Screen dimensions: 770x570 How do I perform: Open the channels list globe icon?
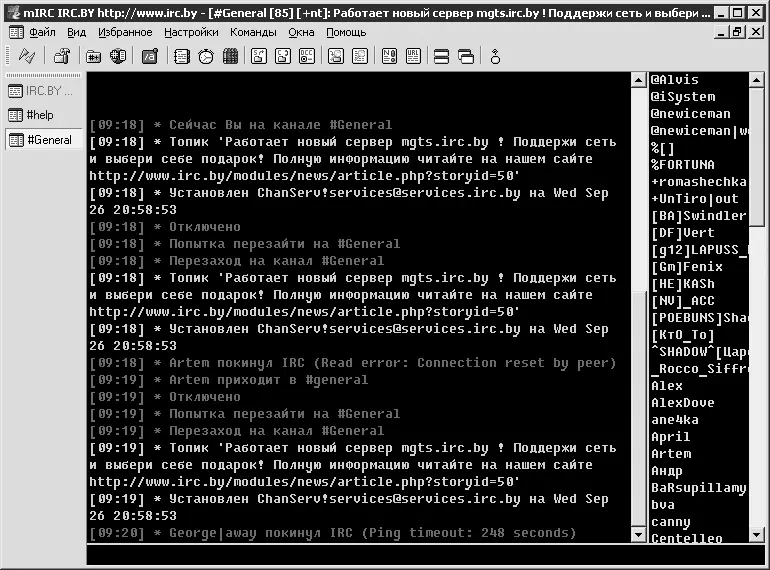click(x=118, y=56)
